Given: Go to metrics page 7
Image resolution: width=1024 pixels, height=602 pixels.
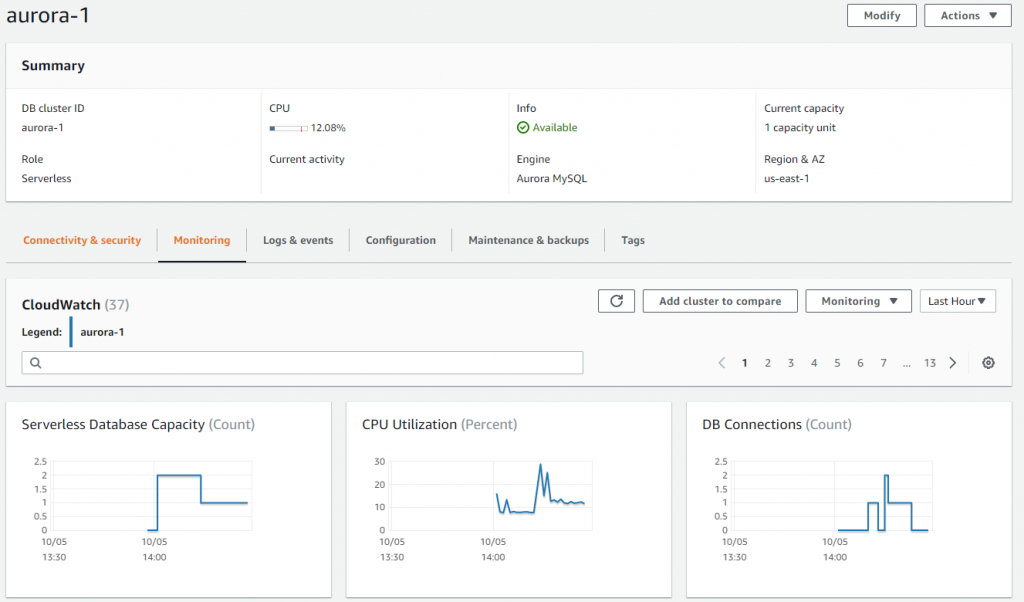Looking at the screenshot, I should click(883, 363).
